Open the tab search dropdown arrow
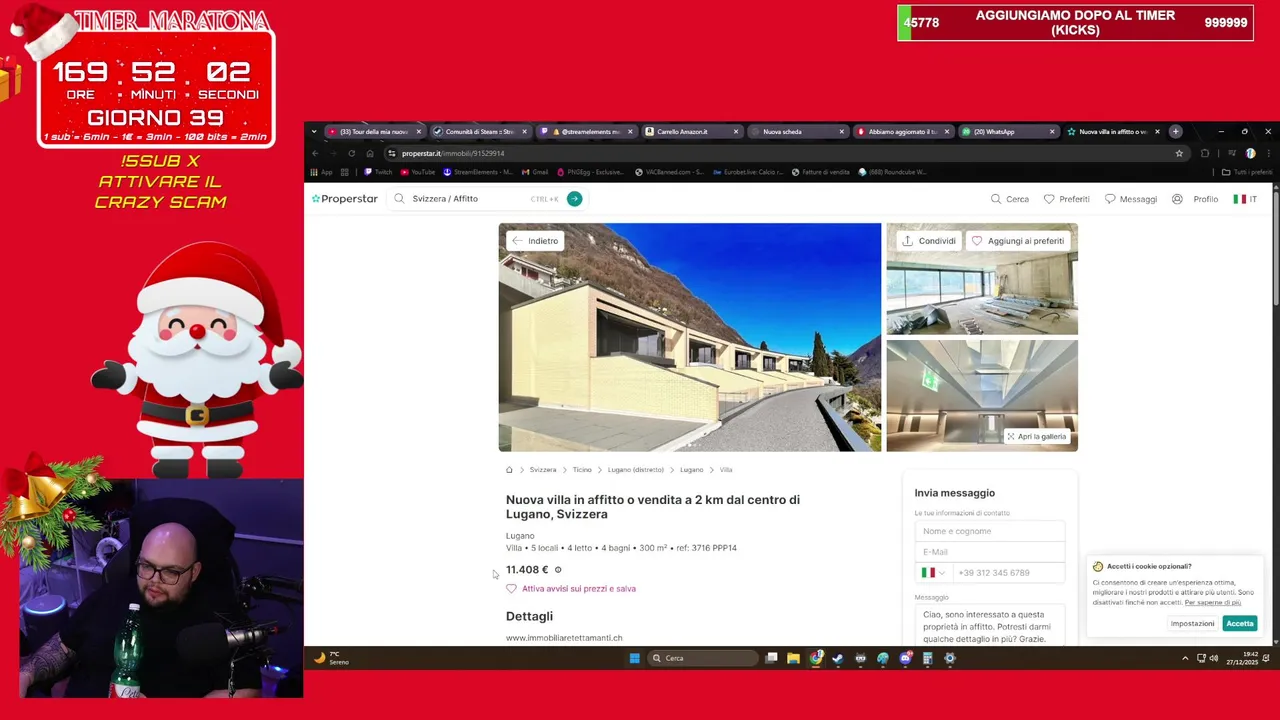 (x=313, y=132)
